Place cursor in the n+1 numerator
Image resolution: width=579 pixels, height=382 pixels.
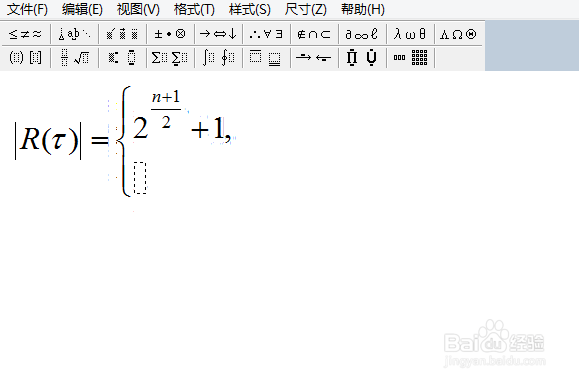coord(166,97)
